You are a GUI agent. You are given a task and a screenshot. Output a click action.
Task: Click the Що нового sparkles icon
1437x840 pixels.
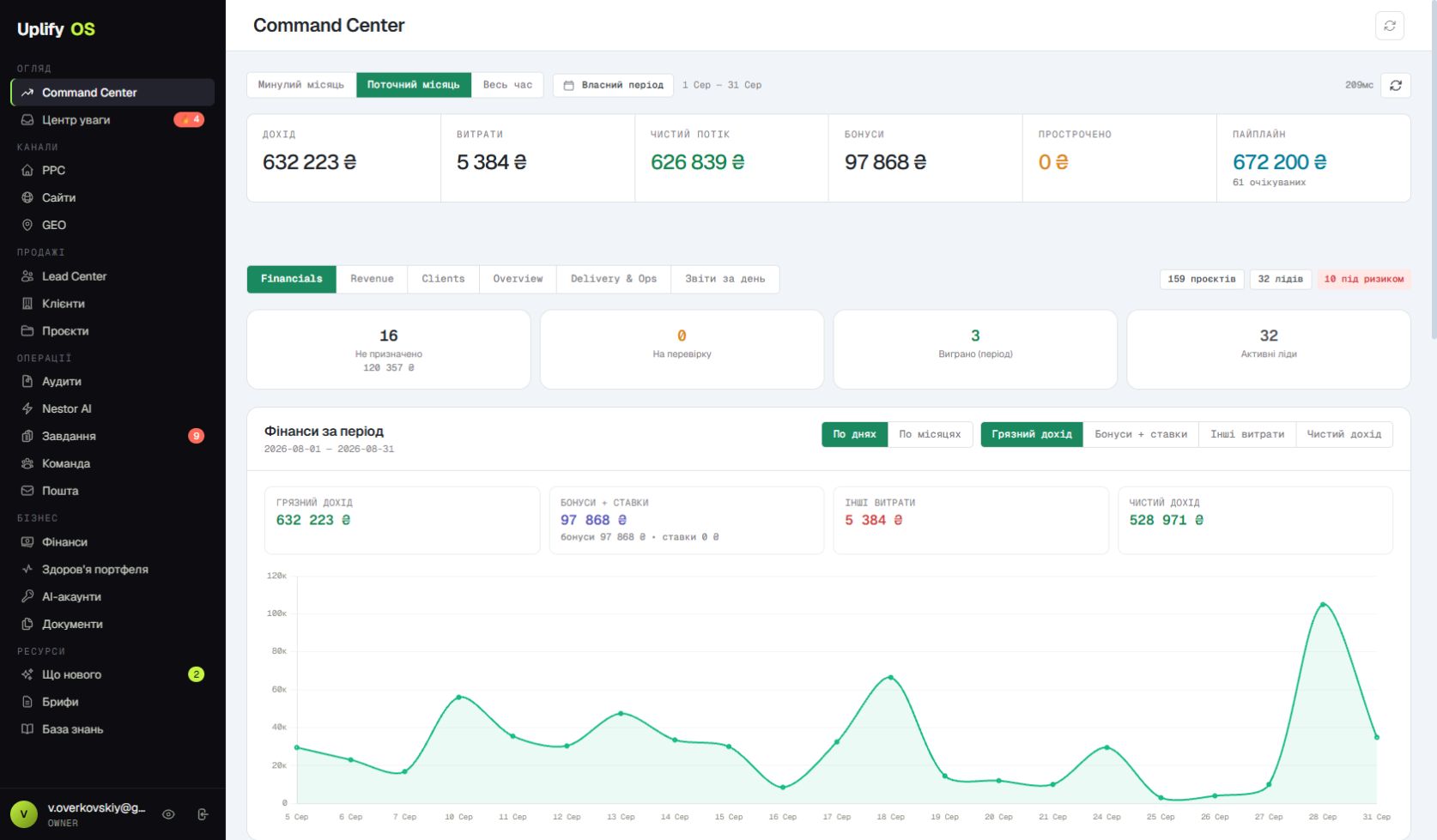27,675
